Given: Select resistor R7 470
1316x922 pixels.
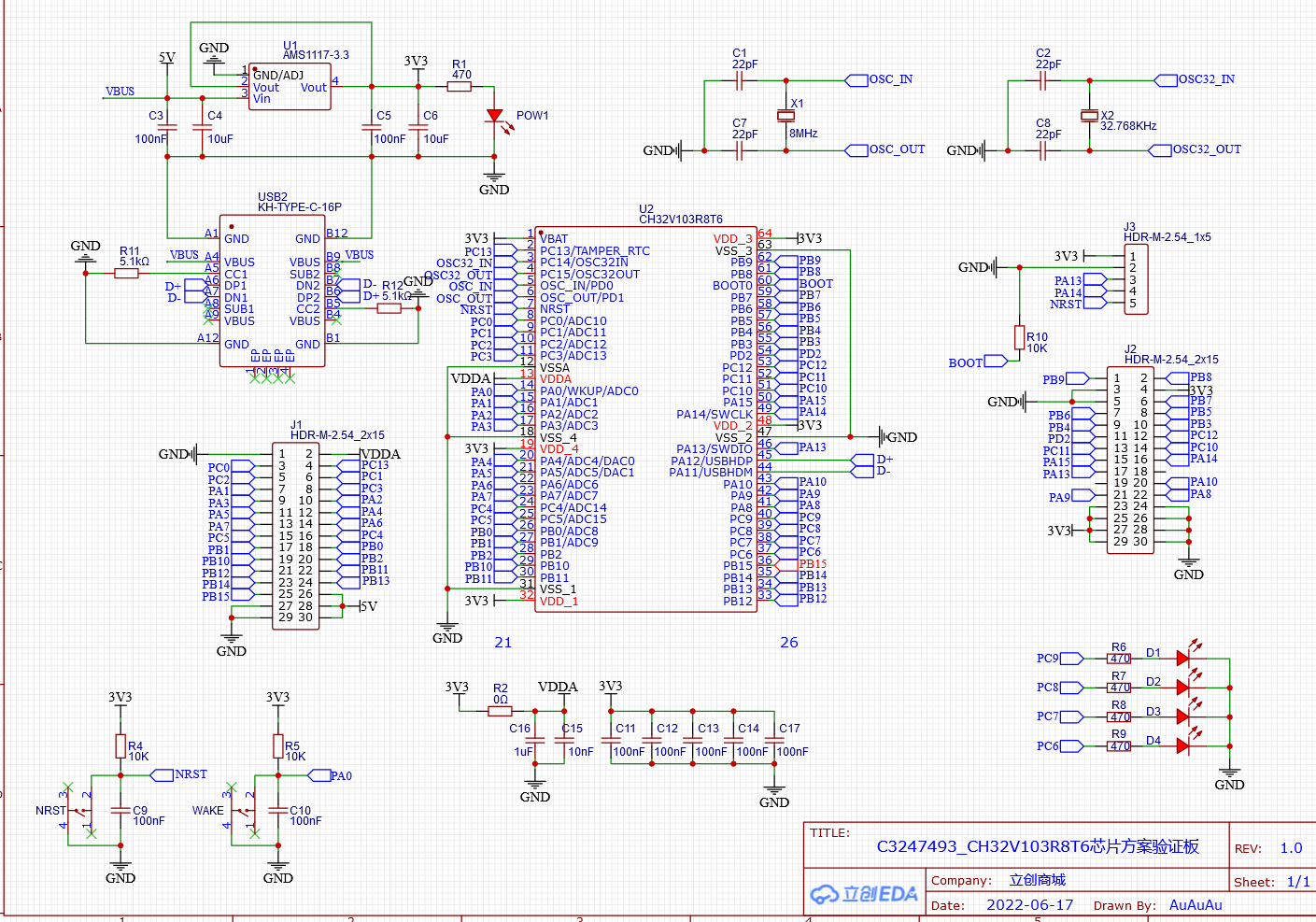Looking at the screenshot, I should tap(1119, 688).
